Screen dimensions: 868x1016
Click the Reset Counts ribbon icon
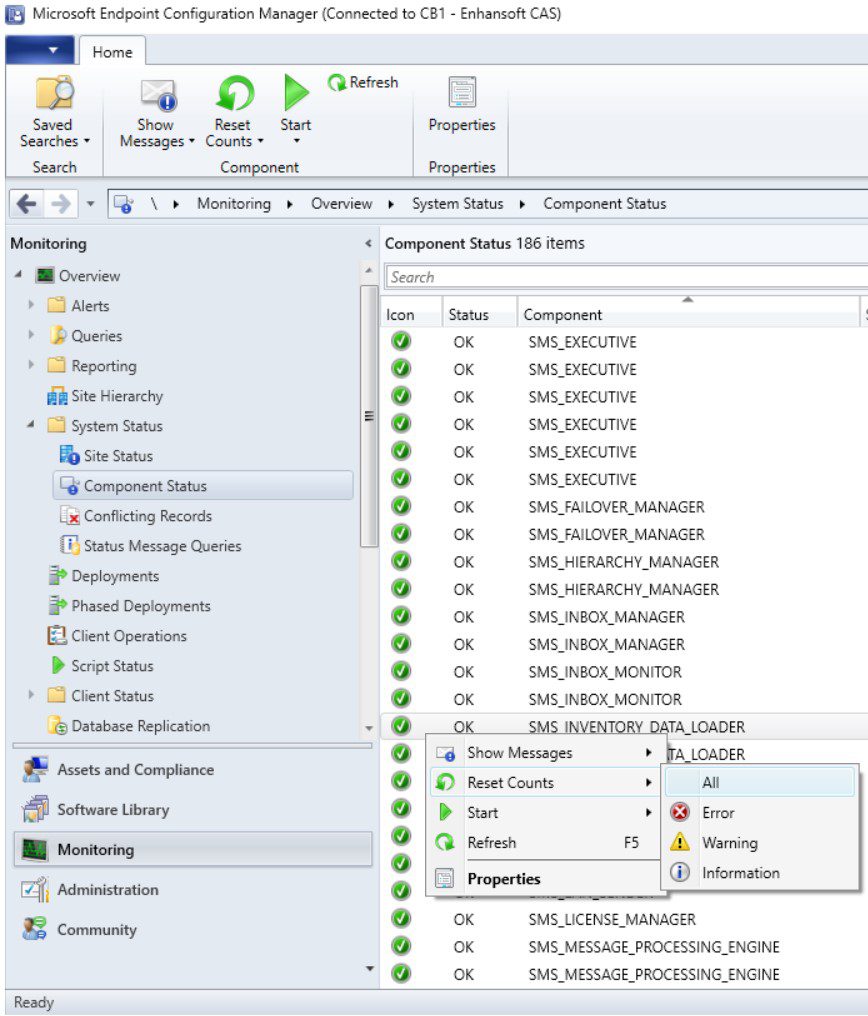point(233,95)
